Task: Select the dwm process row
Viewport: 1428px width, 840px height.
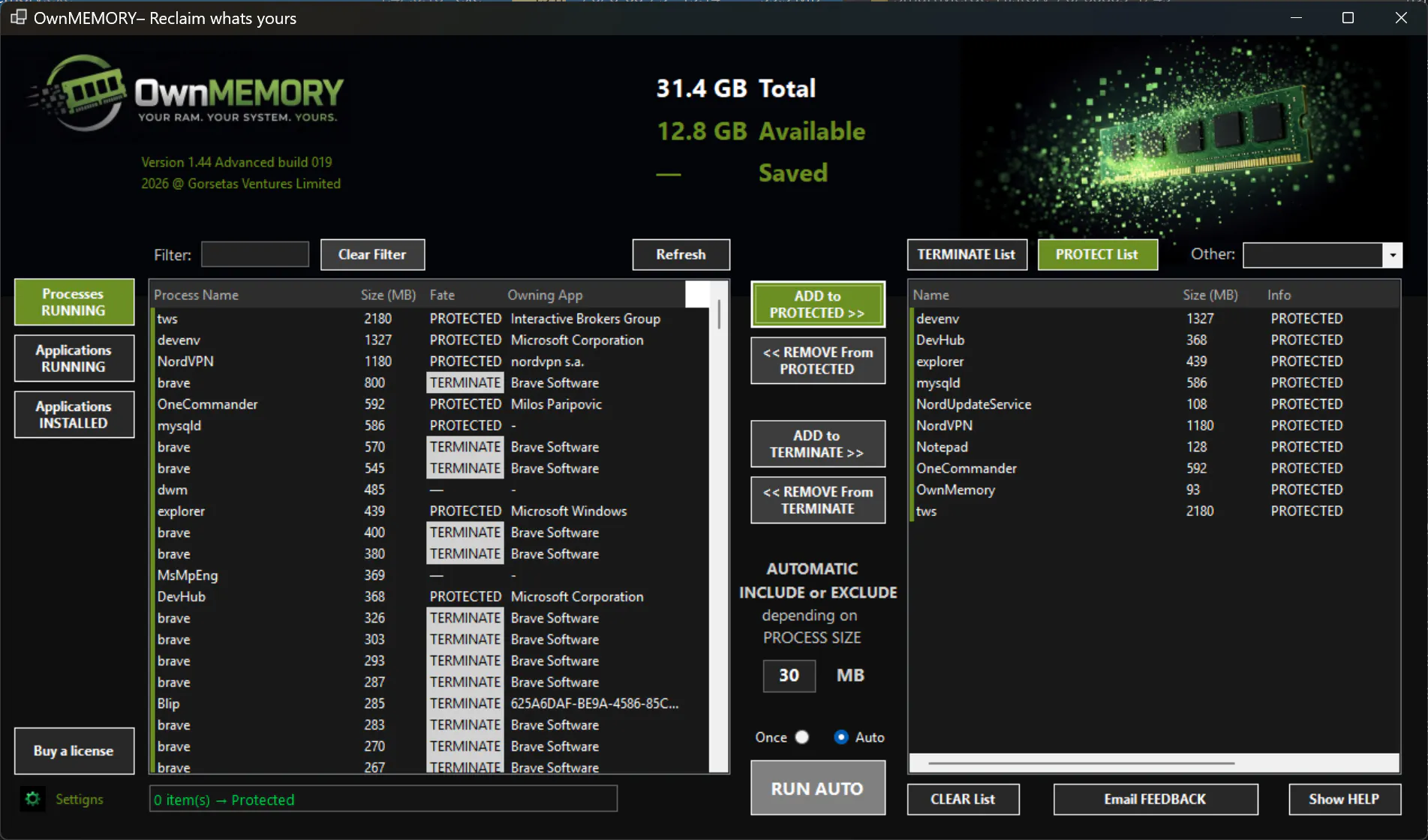Action: pyautogui.click(x=431, y=490)
